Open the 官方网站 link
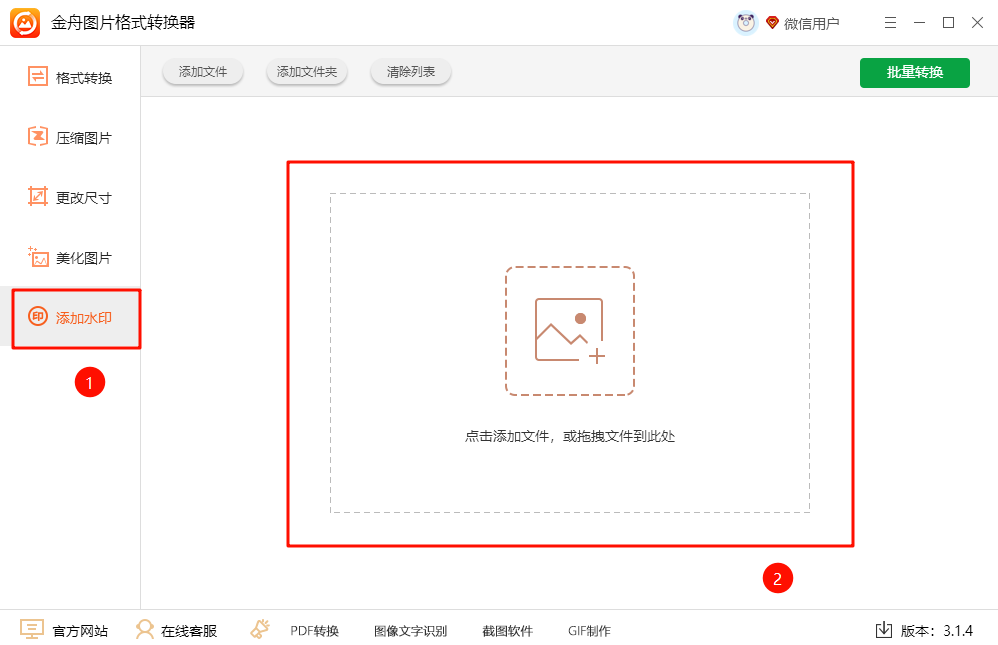Image resolution: width=998 pixels, height=645 pixels. click(80, 631)
